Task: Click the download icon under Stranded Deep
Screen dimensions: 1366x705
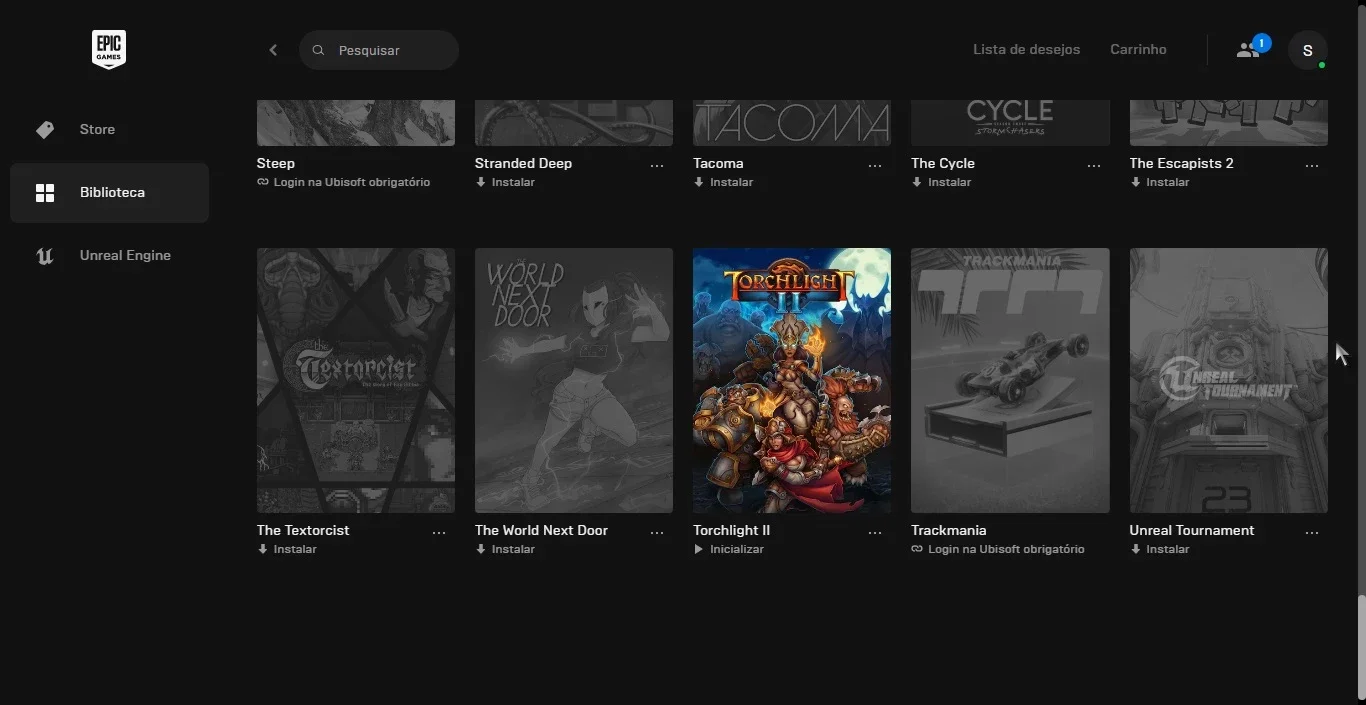Action: [481, 182]
